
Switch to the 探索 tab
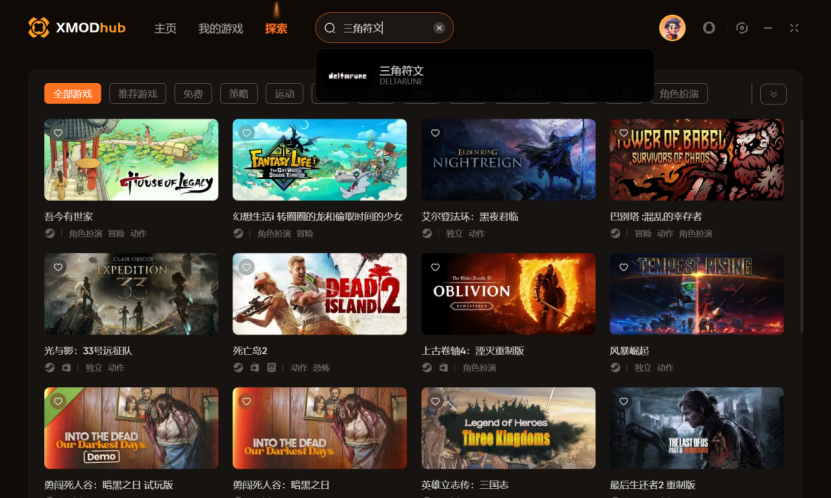(276, 29)
